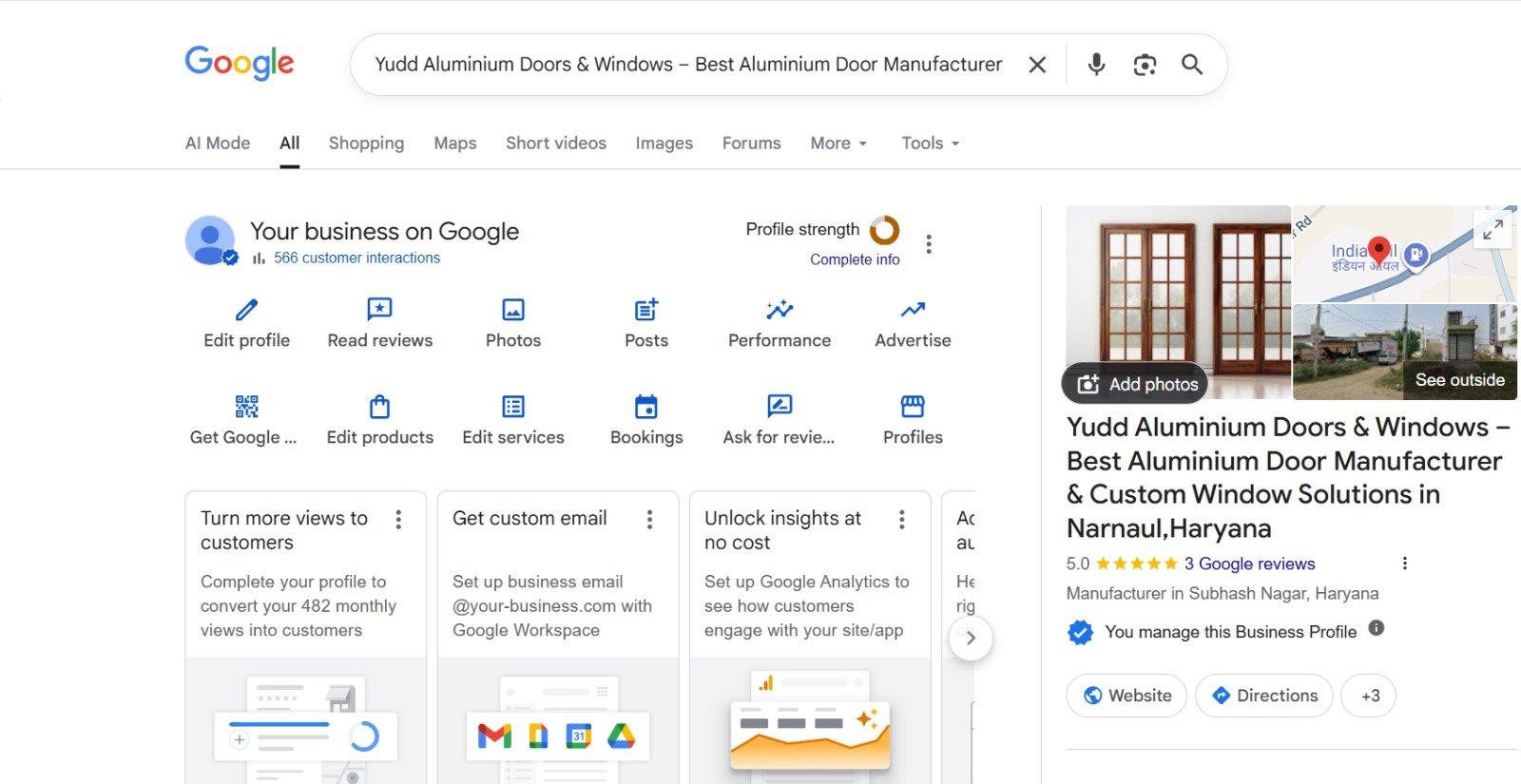Click Manufacturer in Subhash Nagar, Haryana text
The height and width of the screenshot is (784, 1521).
click(1223, 593)
